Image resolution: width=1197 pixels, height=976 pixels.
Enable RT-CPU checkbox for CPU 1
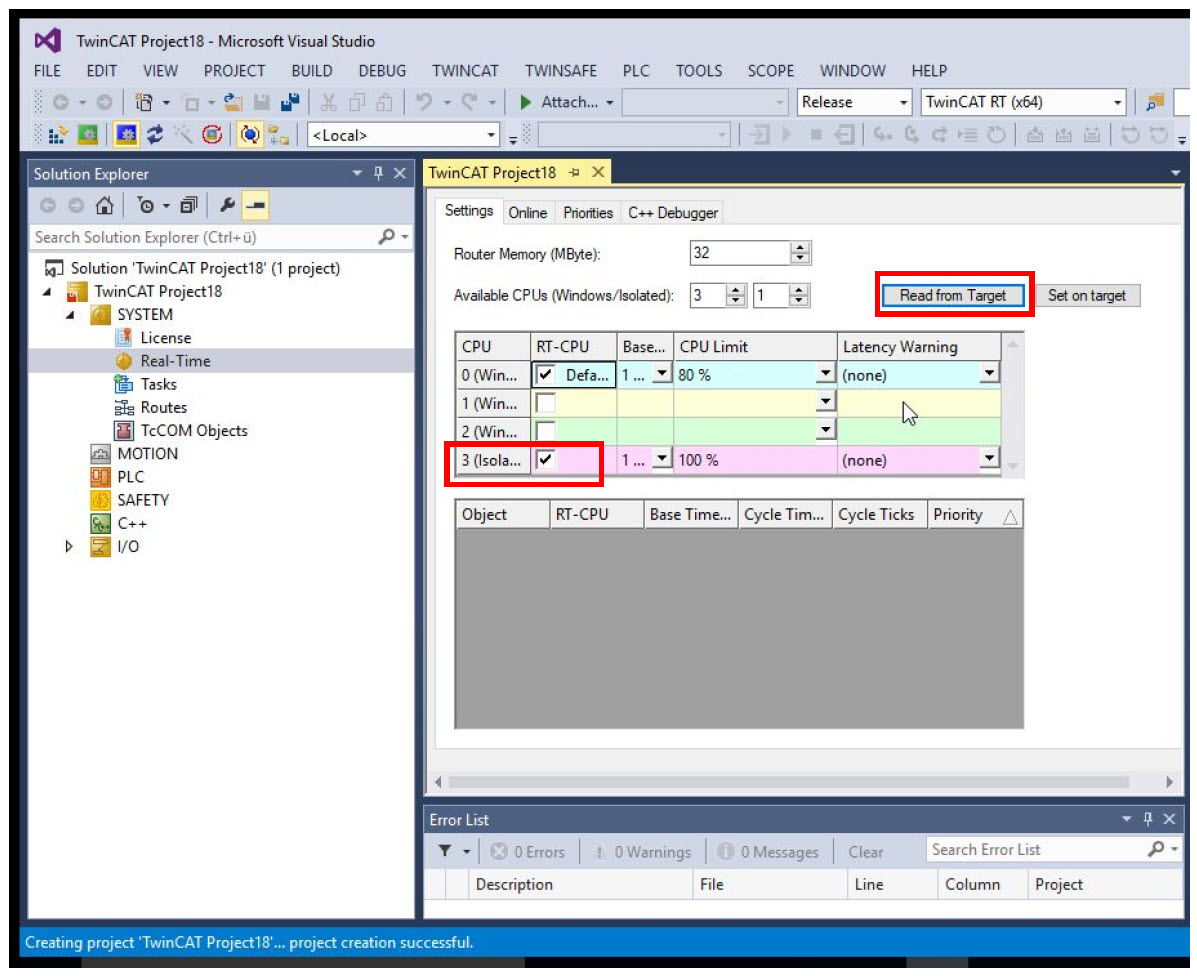click(545, 402)
